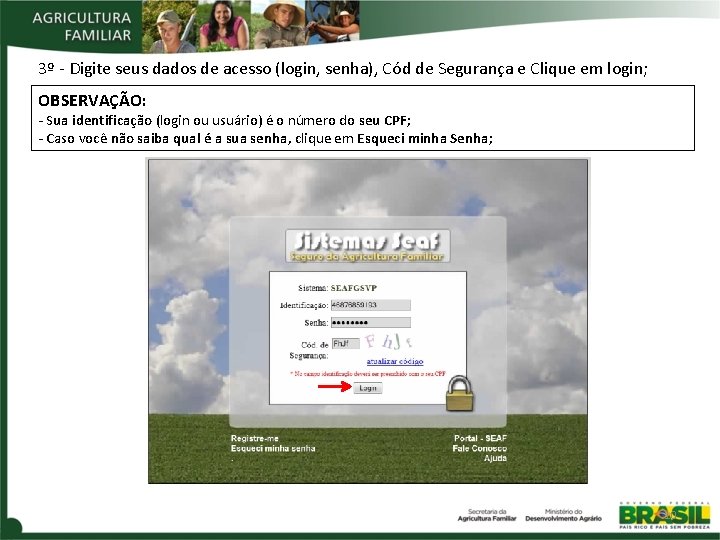Click the 'atualizar código' link
This screenshot has width=720, height=540.
(395, 361)
